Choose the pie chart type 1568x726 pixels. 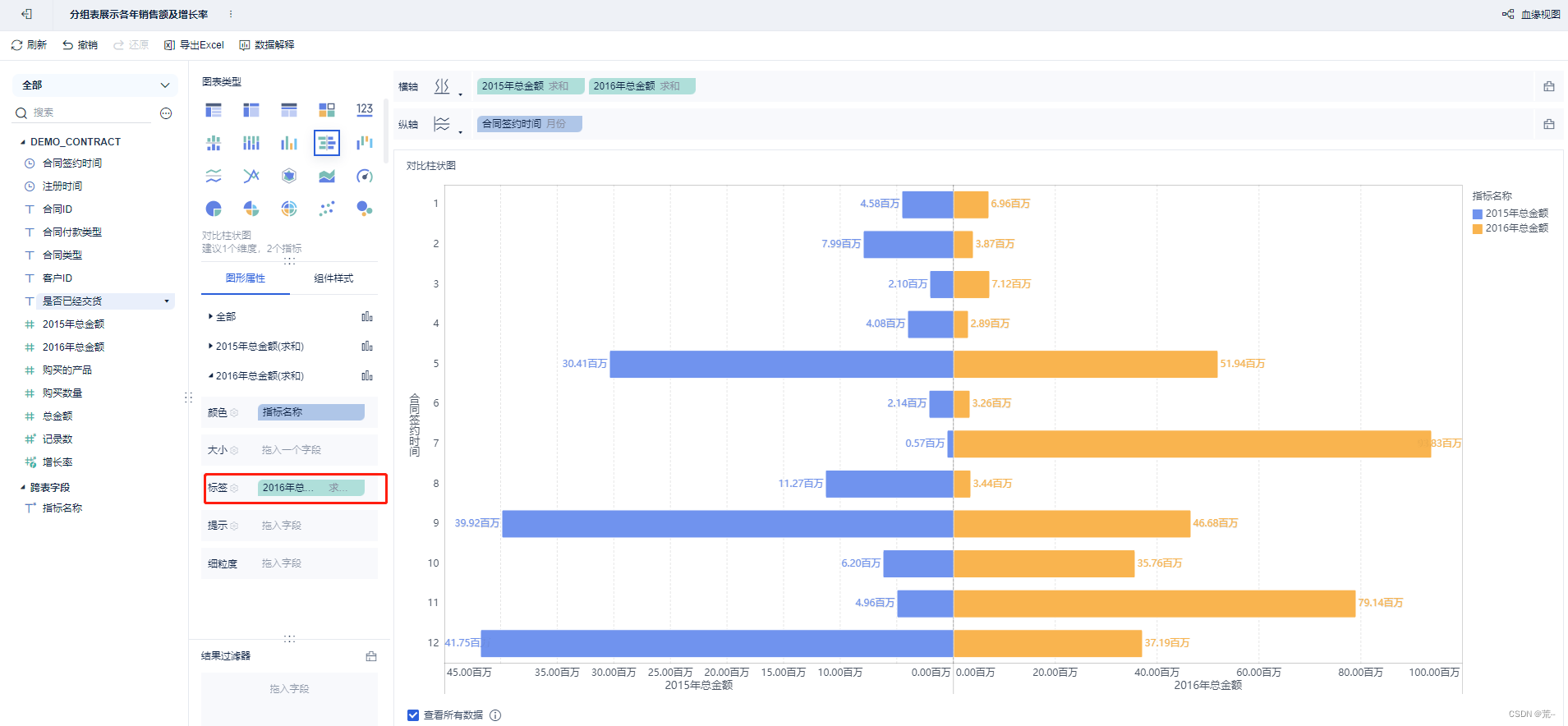[214, 209]
